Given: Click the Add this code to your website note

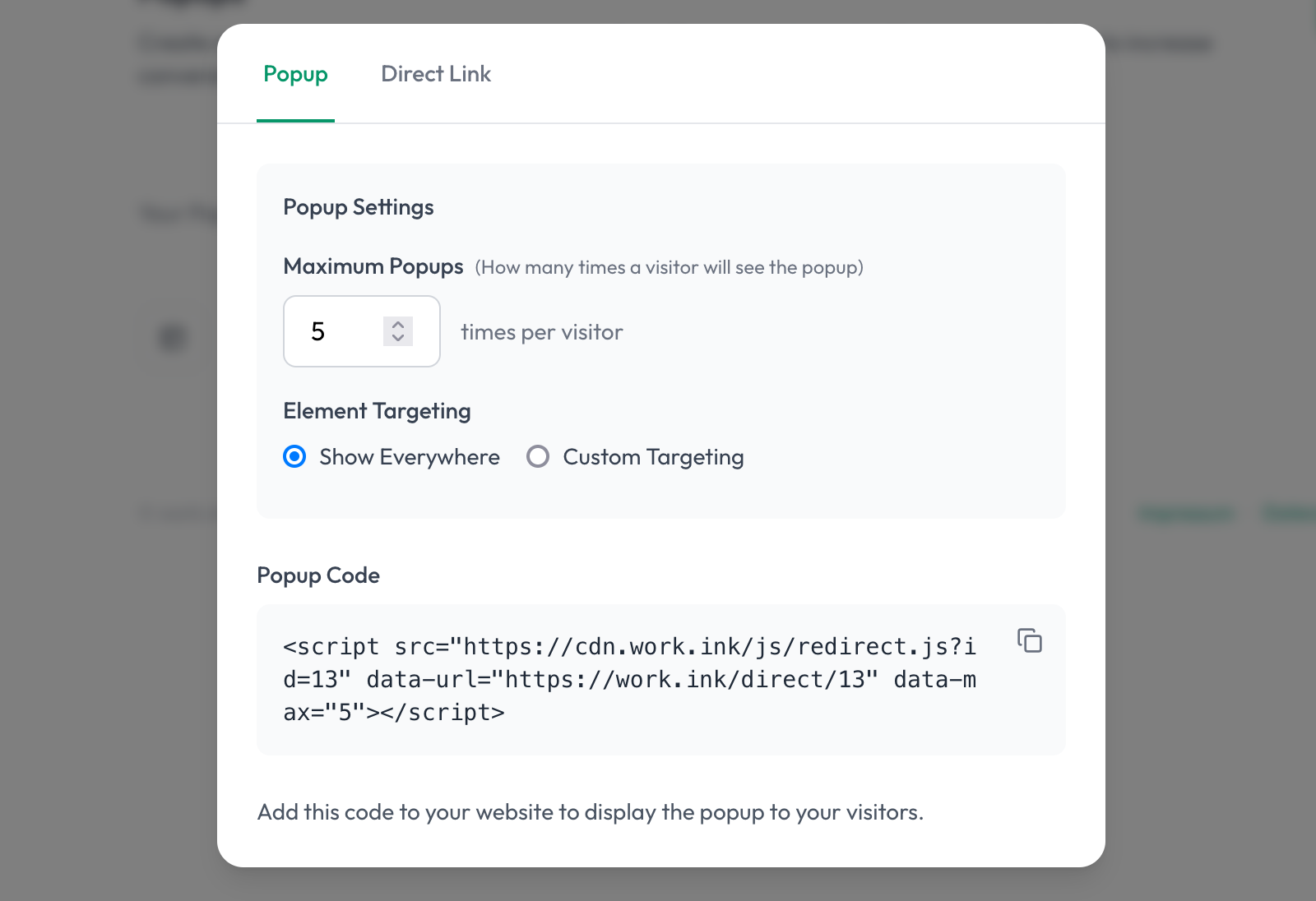Looking at the screenshot, I should [x=591, y=812].
